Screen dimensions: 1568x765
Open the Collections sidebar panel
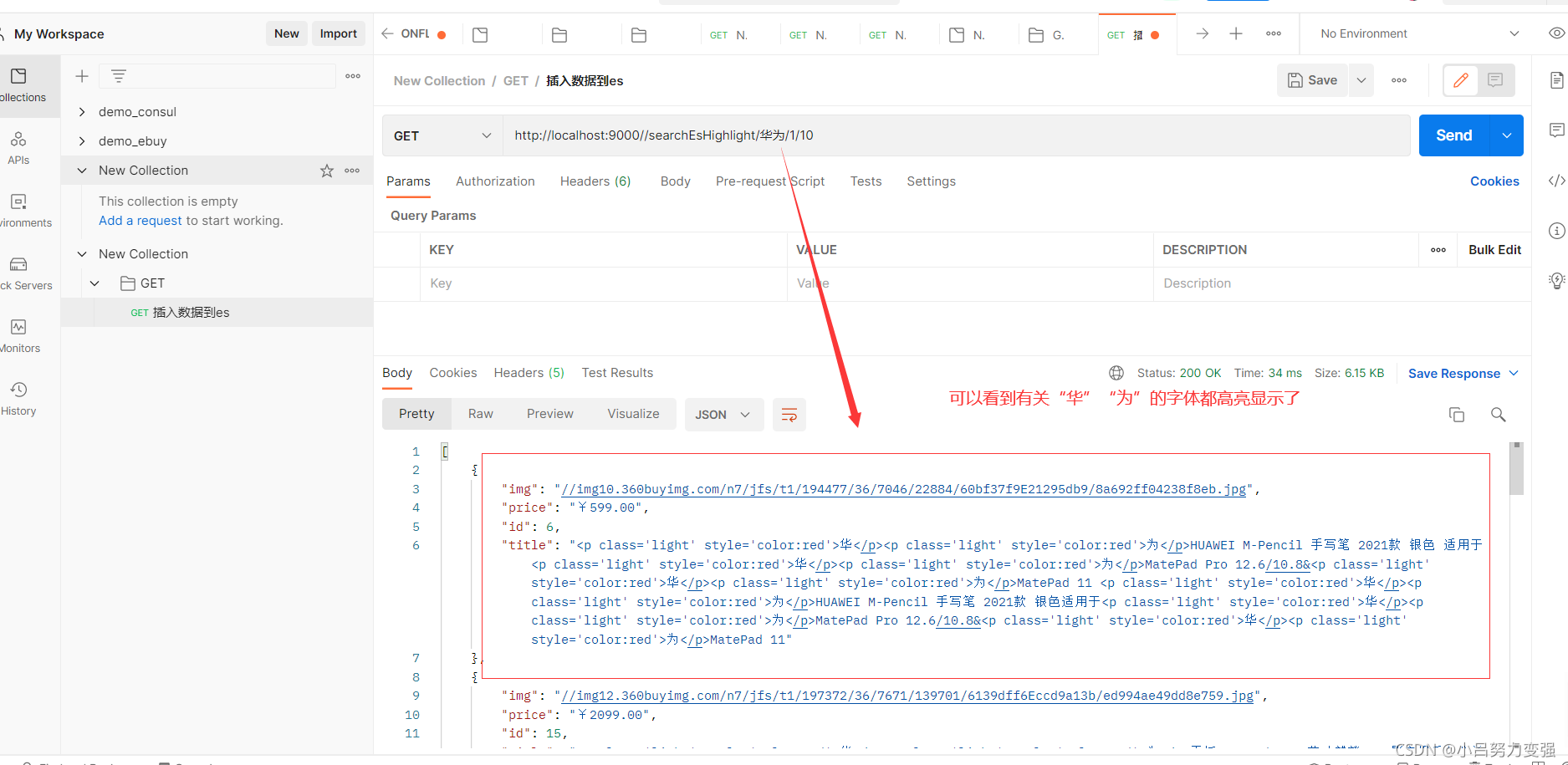click(23, 85)
